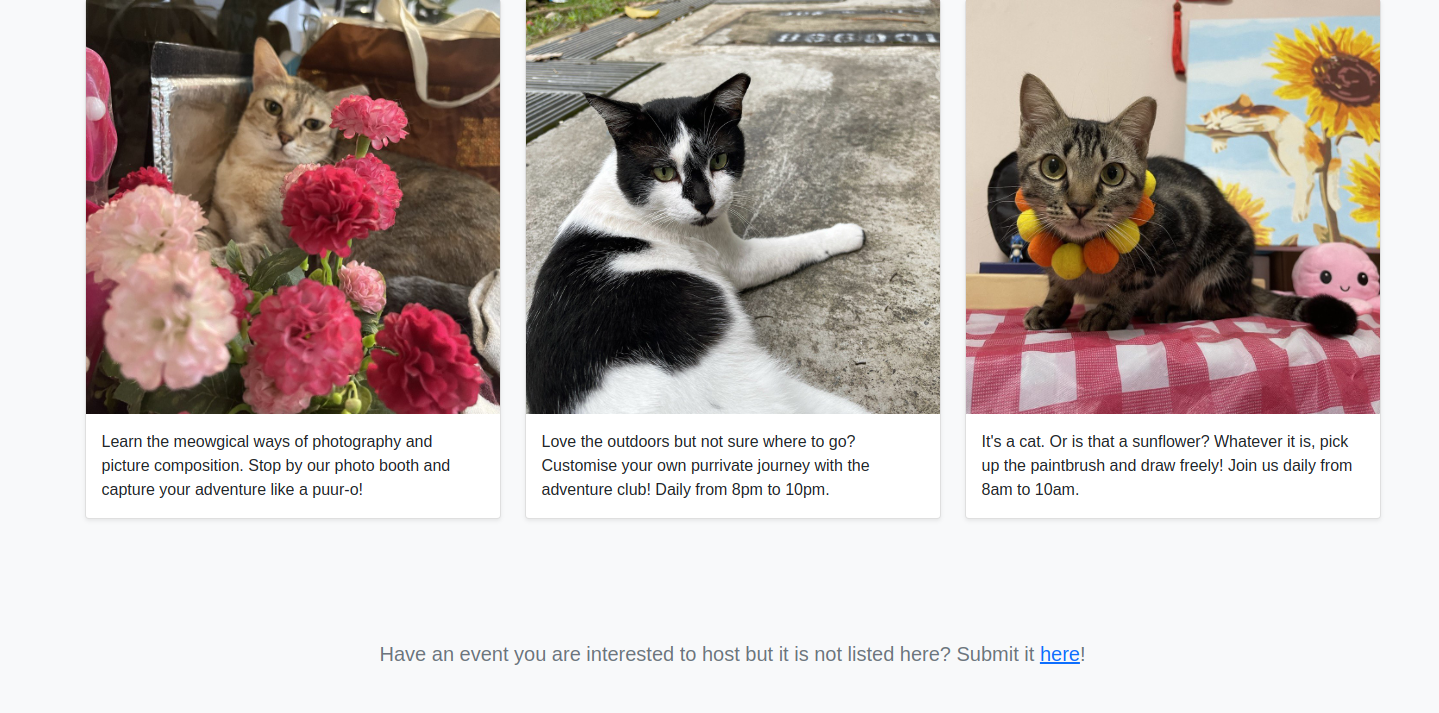The image size is (1439, 713).
Task: Select the black and white cat photo
Action: click(732, 205)
